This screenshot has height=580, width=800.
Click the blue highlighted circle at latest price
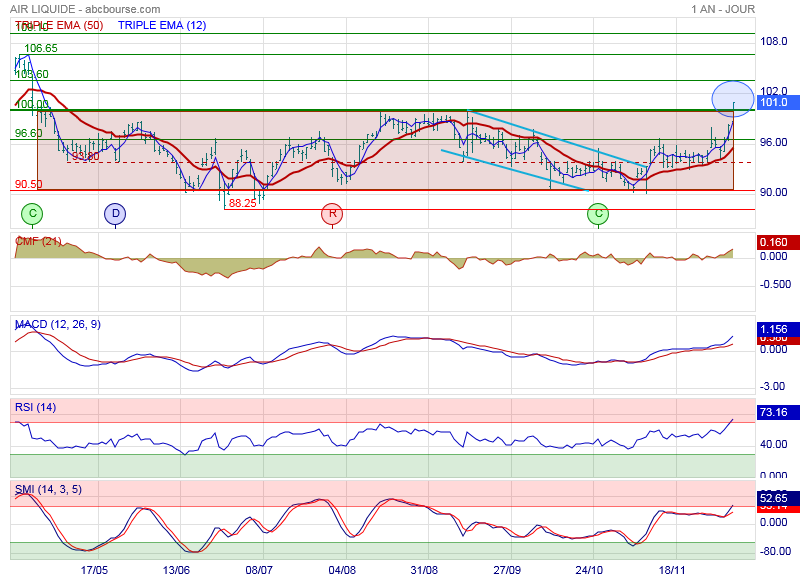(x=733, y=98)
